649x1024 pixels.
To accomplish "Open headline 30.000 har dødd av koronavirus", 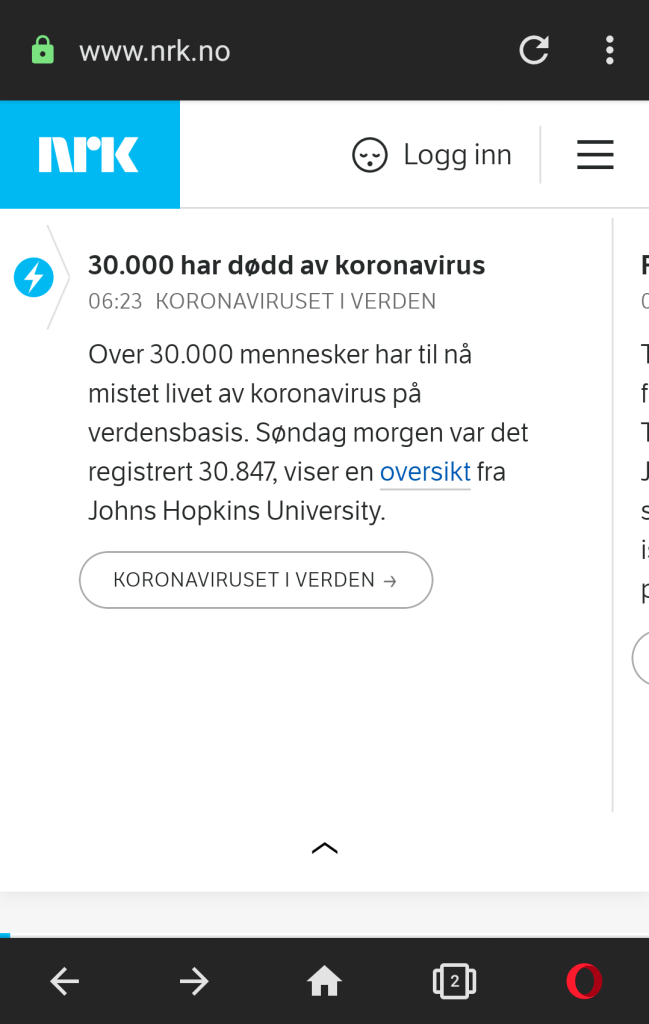I will [286, 265].
